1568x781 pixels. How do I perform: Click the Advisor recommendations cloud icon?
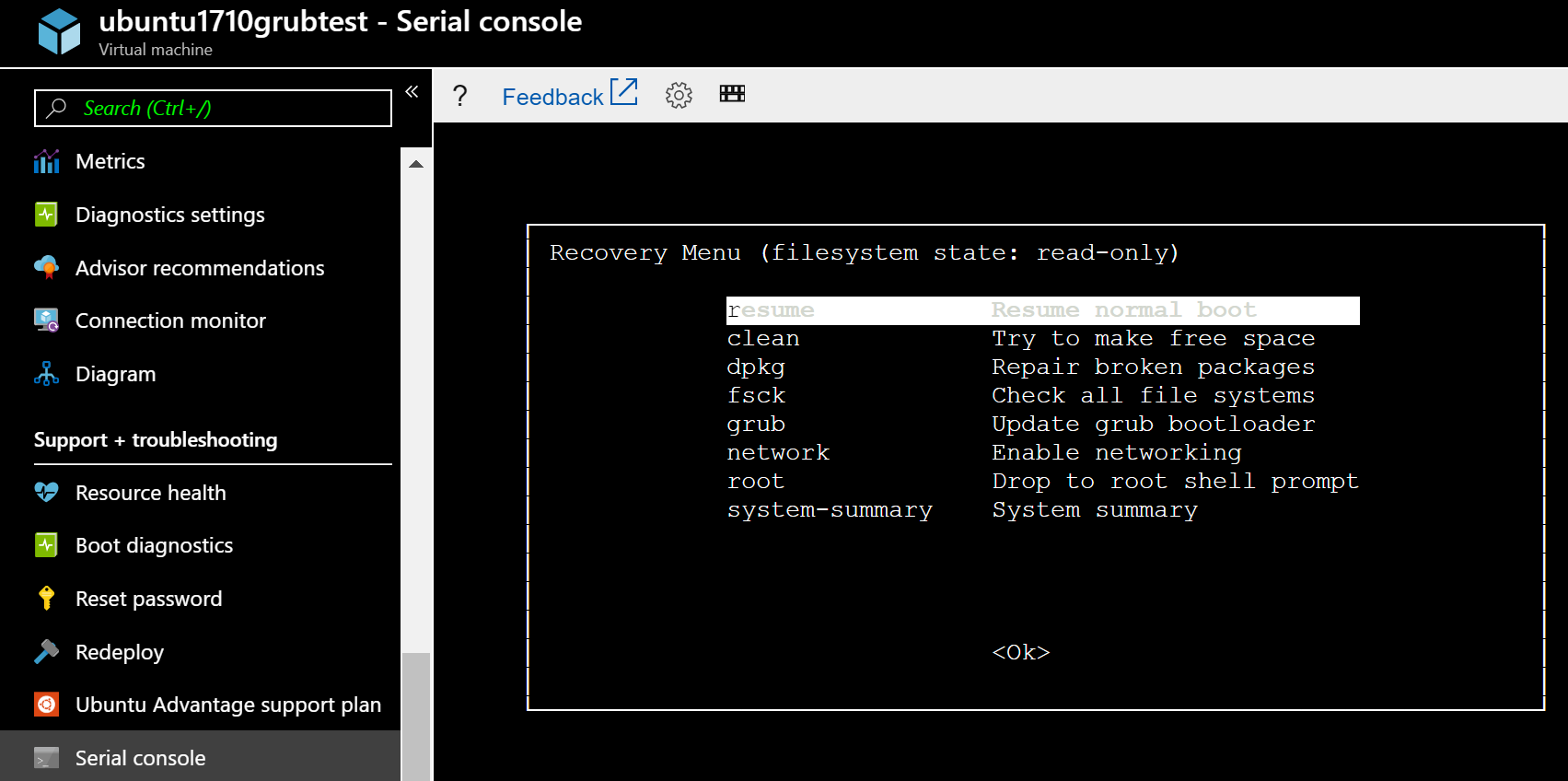(46, 268)
